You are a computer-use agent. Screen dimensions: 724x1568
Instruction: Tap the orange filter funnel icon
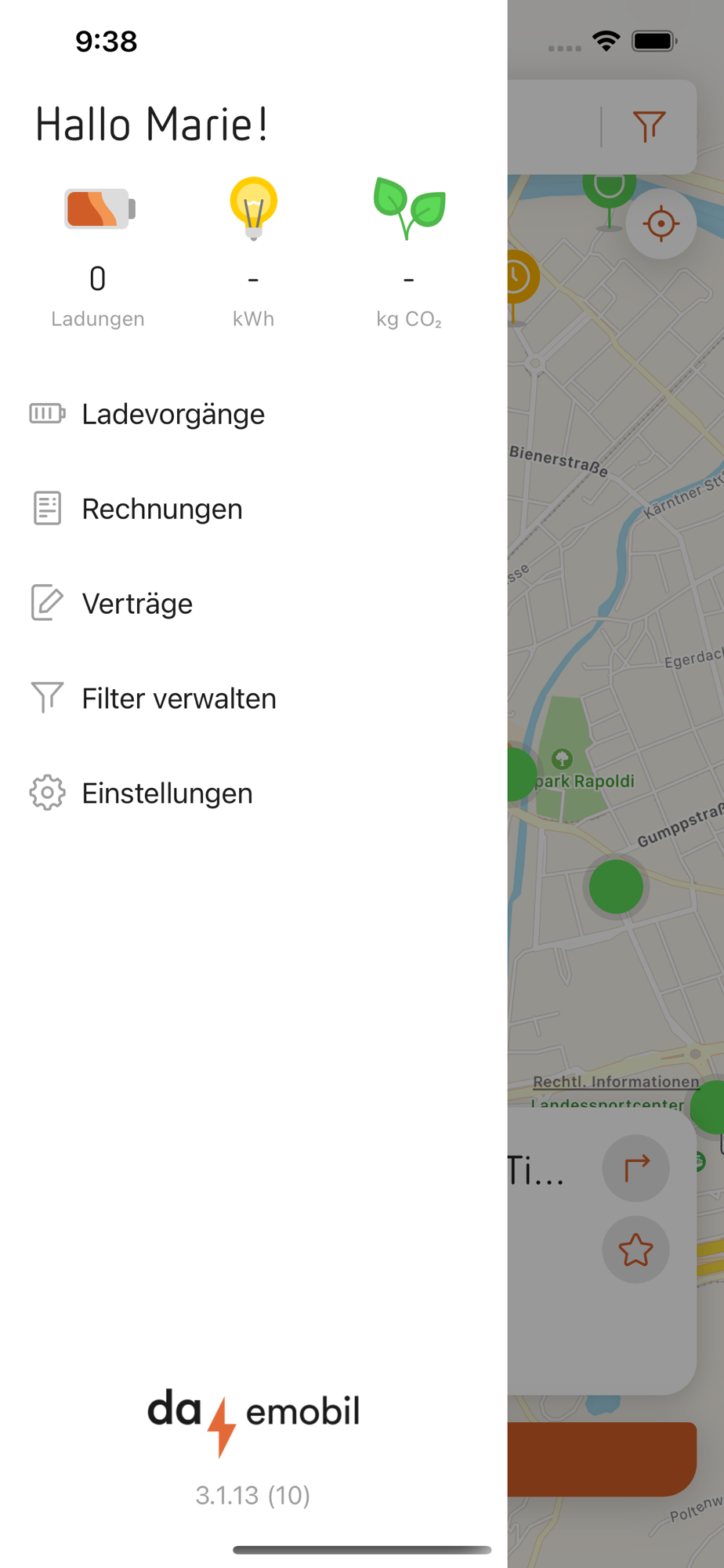(x=649, y=126)
